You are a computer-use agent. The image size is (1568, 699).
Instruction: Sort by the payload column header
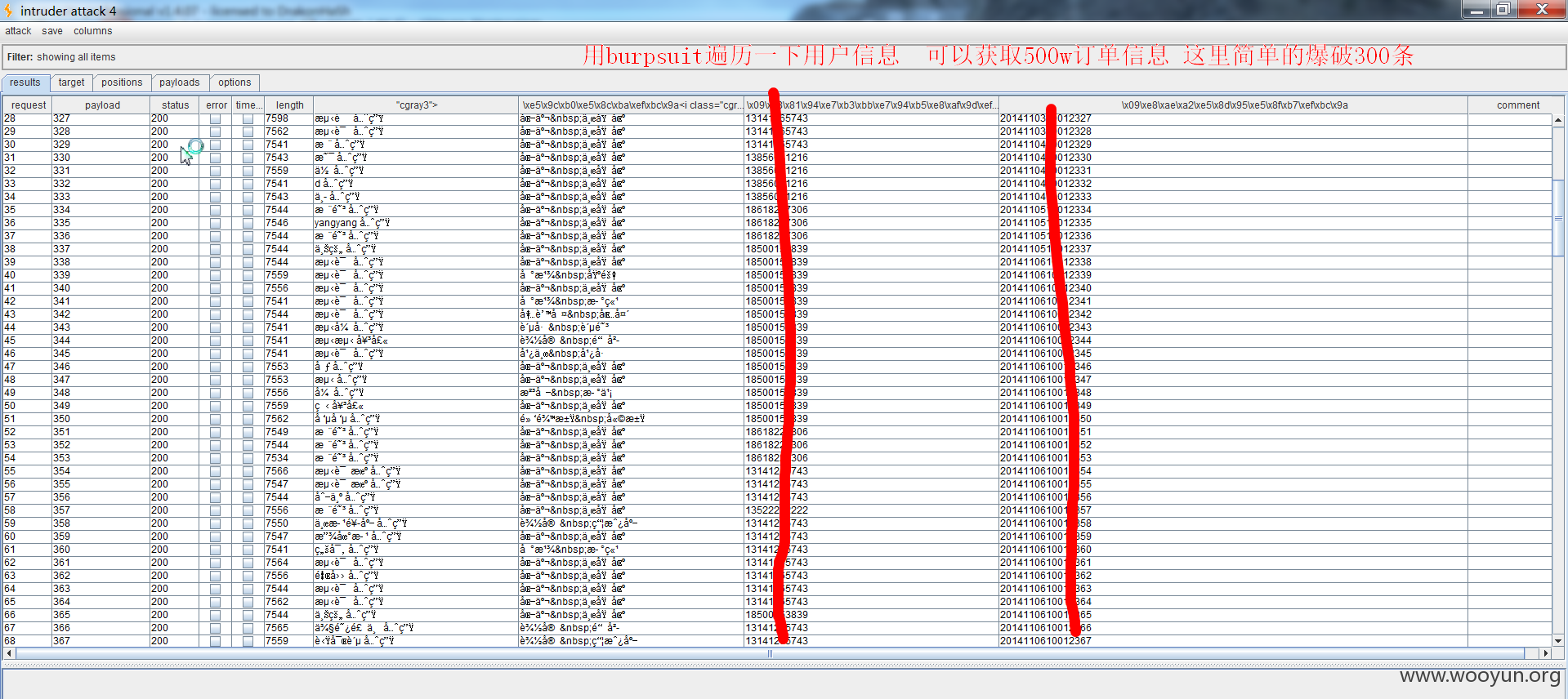pos(102,105)
